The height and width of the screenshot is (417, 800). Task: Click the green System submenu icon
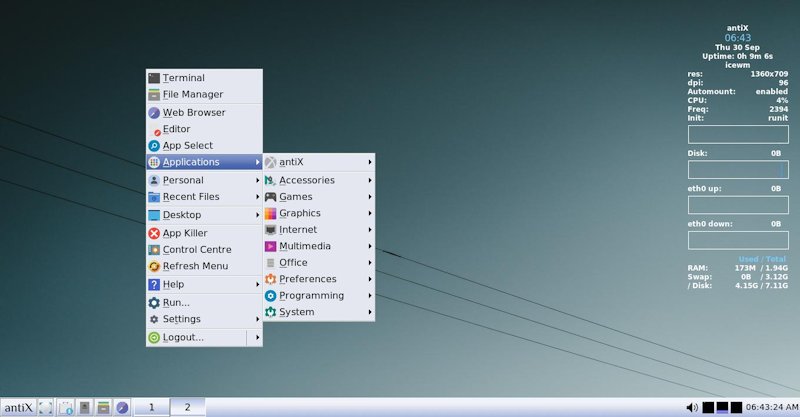tap(270, 312)
